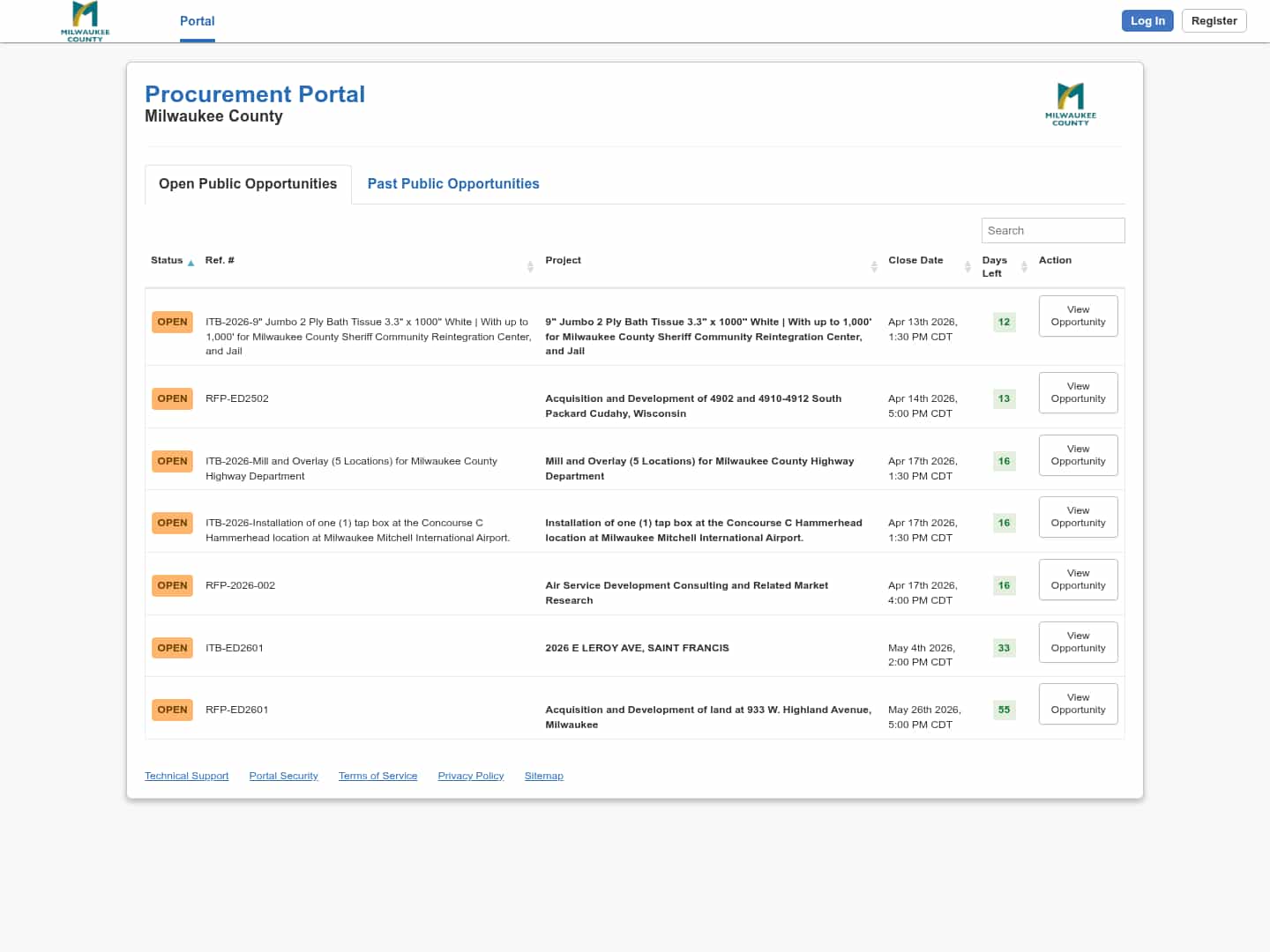Sort by Ref. # column arrows
Viewport: 1270px width, 952px height.
[530, 266]
